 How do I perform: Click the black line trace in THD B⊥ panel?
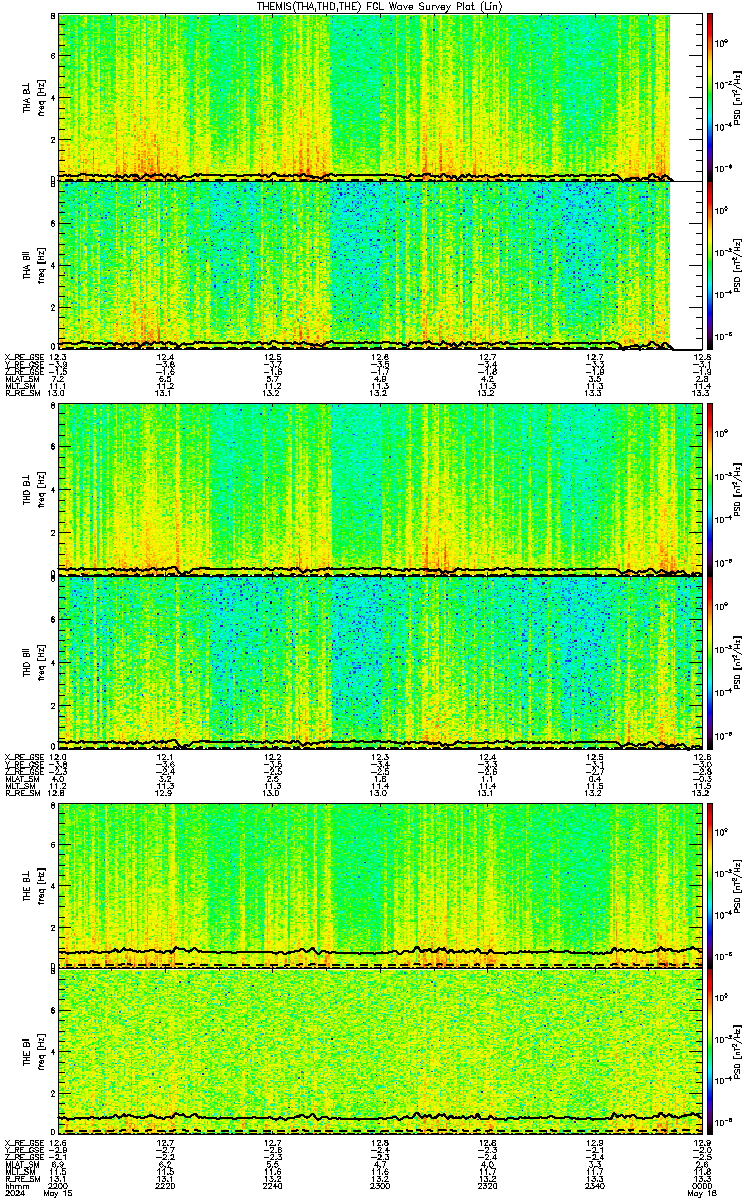click(x=380, y=569)
